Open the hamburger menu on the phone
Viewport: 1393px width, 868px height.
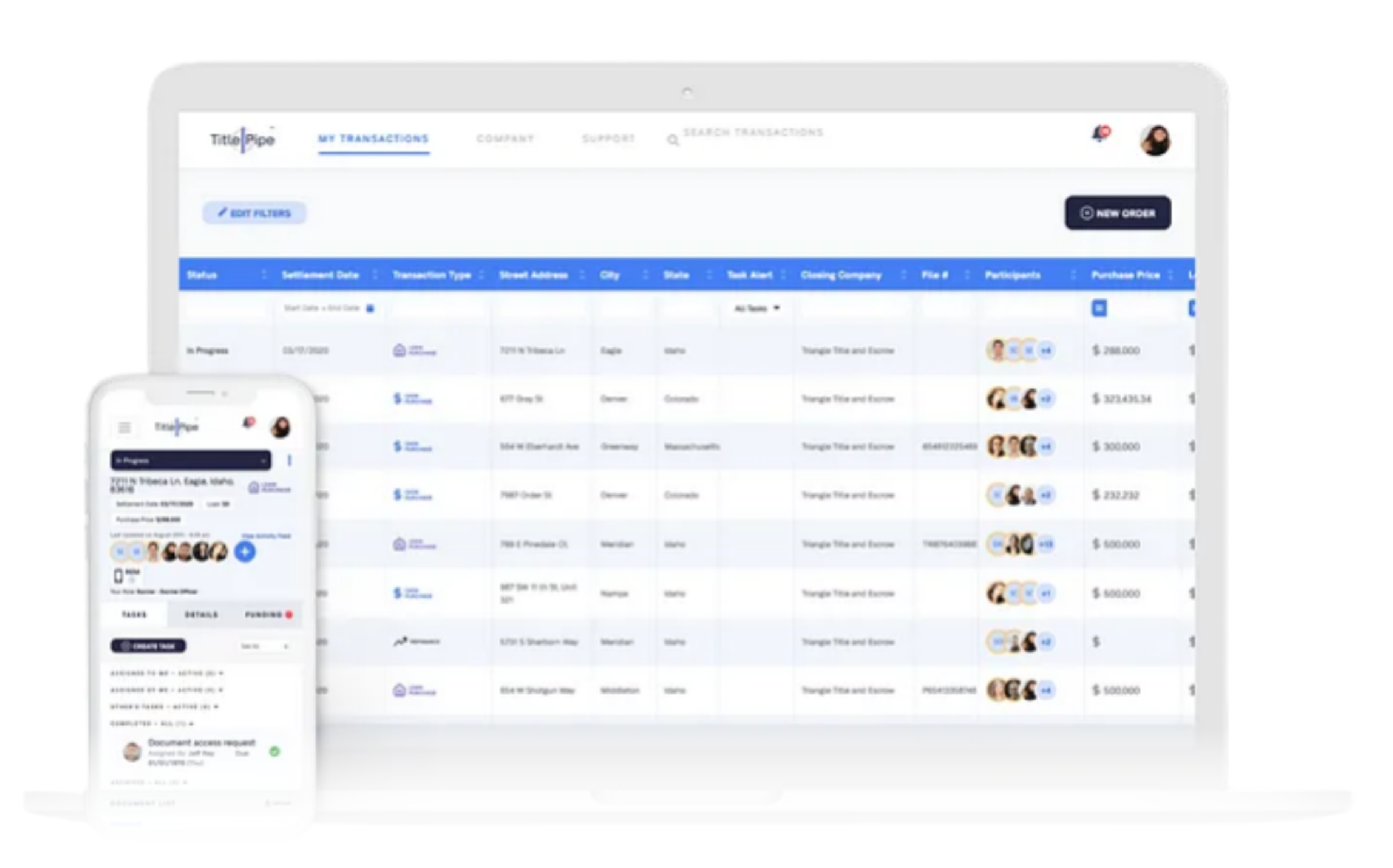(x=124, y=427)
